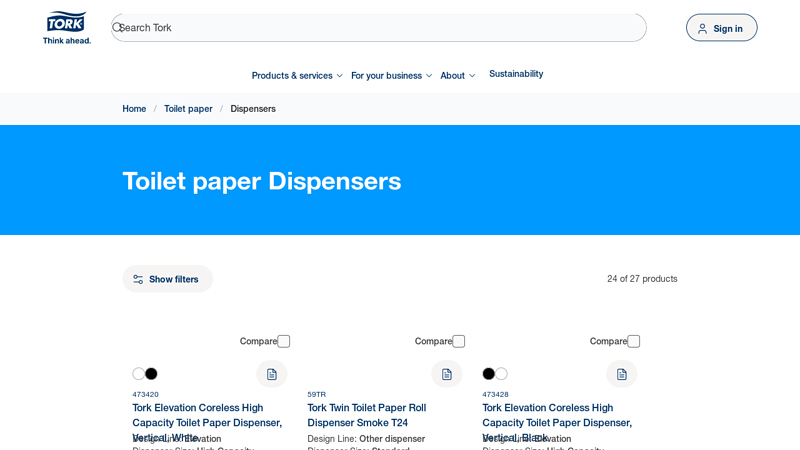
Task: Click the Sign in button
Action: (721, 28)
